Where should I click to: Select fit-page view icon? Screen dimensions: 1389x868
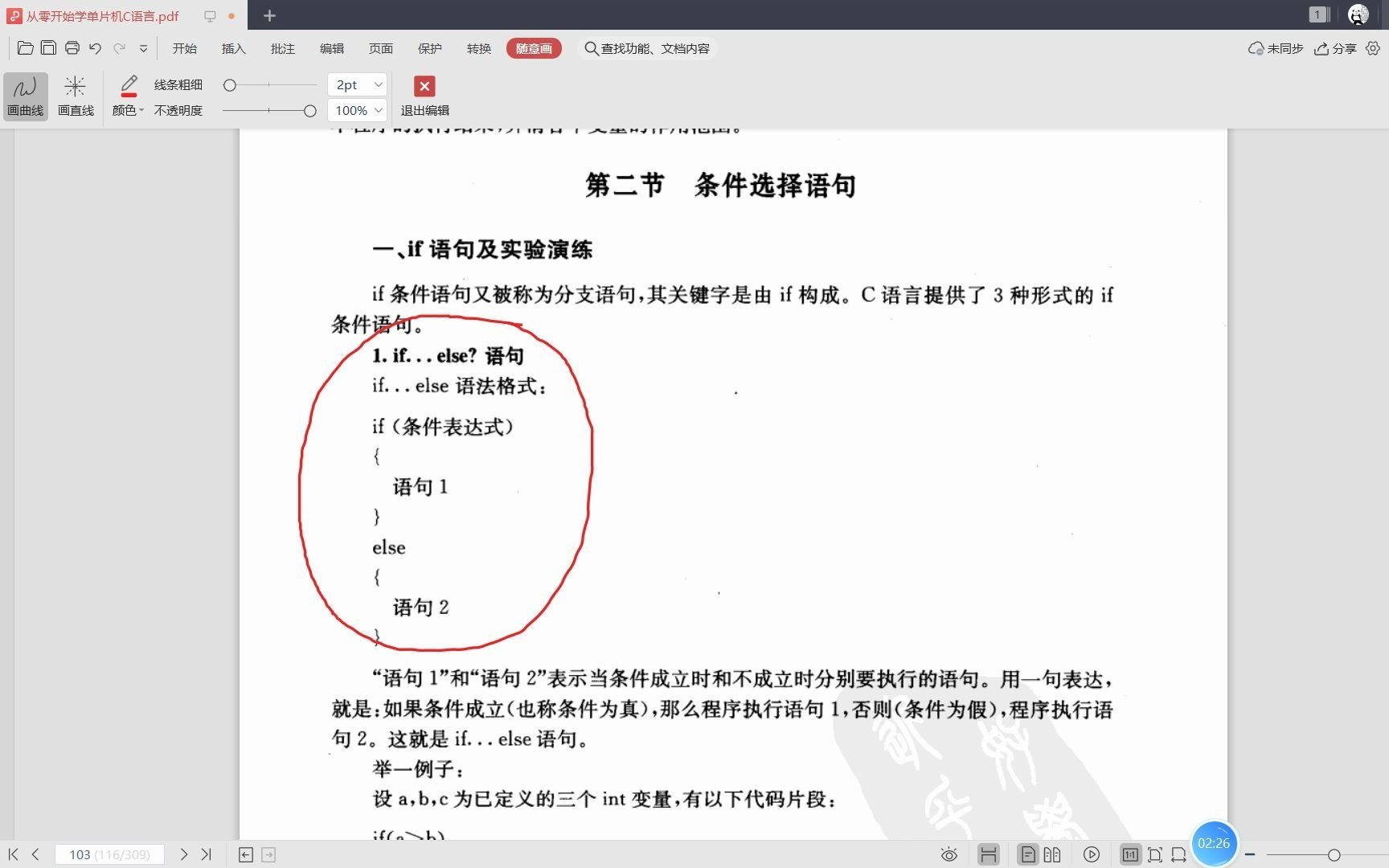tap(1155, 854)
